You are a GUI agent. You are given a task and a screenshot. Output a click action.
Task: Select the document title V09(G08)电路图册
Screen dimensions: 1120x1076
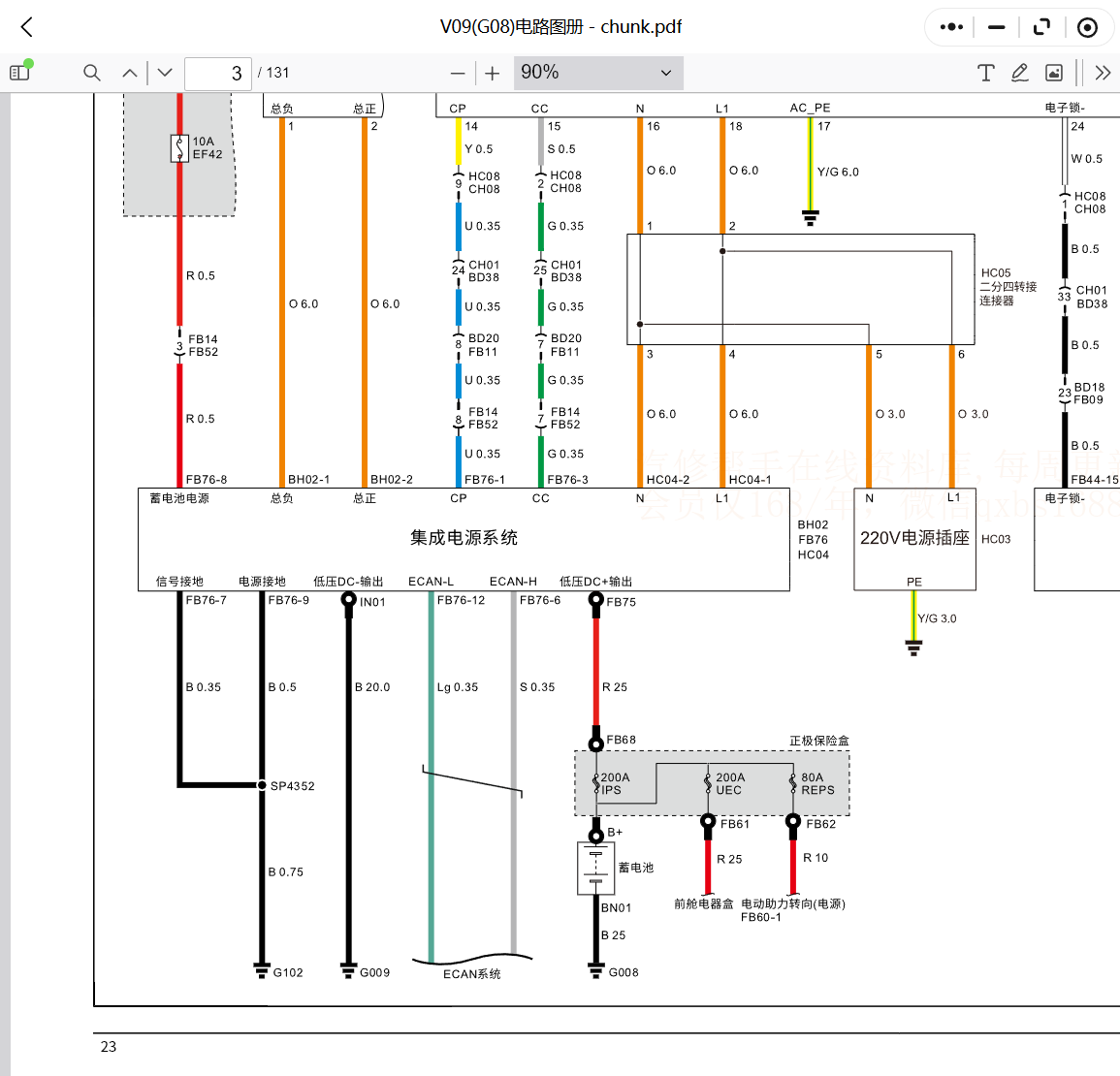[560, 27]
